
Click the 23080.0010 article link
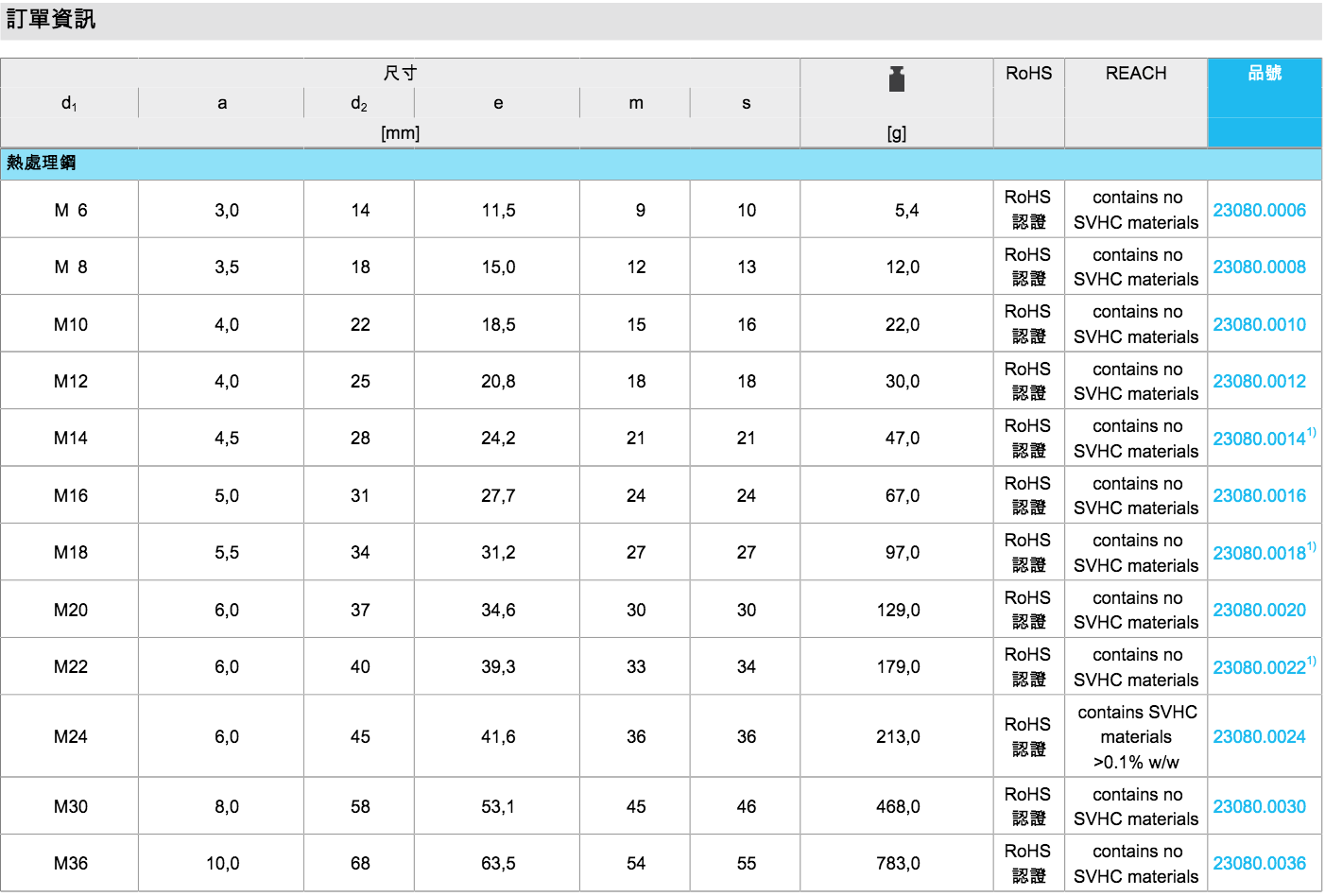tap(1259, 324)
